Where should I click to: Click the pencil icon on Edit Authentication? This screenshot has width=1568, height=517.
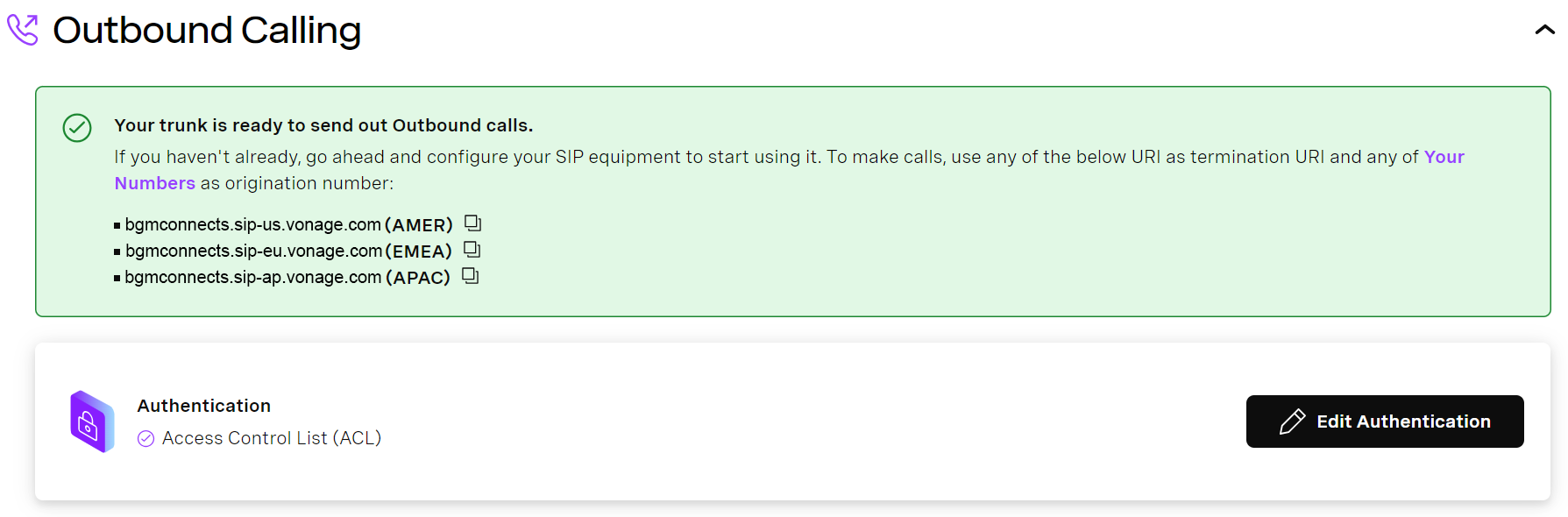(1292, 421)
